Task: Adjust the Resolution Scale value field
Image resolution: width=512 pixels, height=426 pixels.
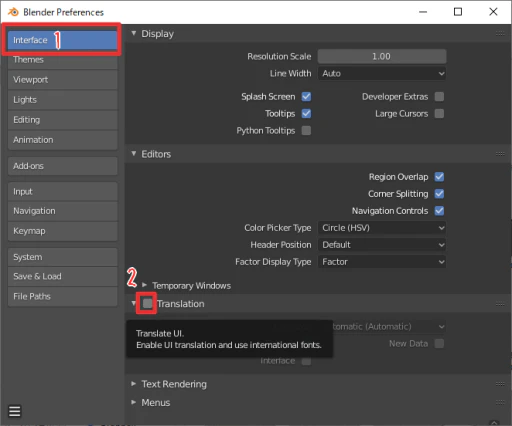Action: click(382, 56)
